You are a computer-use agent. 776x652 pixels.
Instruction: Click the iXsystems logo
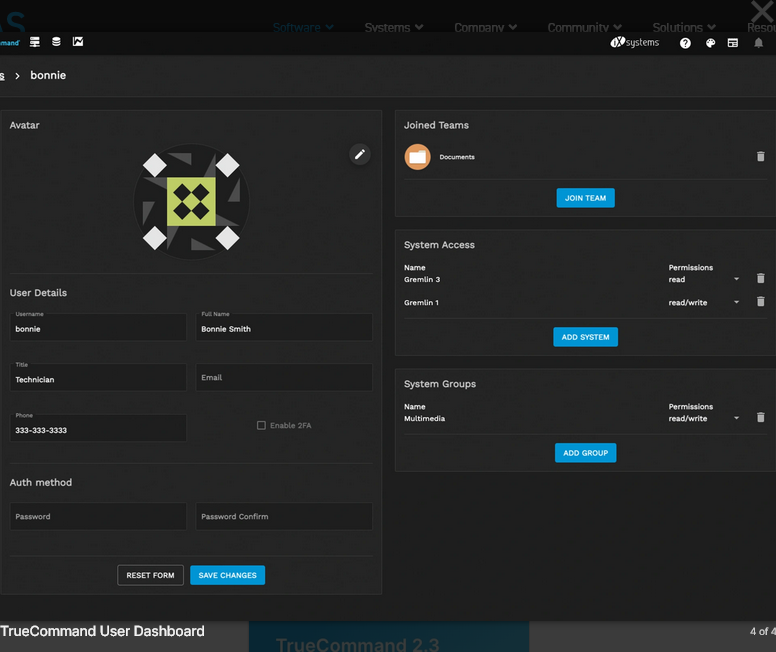[x=635, y=43]
